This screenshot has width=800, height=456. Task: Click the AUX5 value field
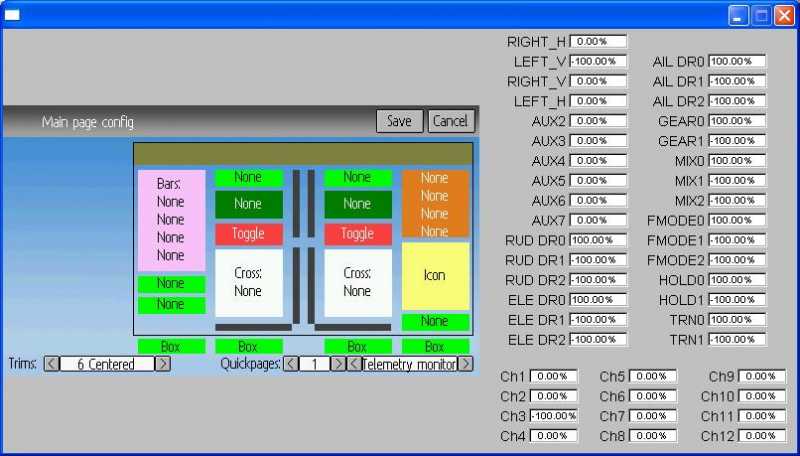(598, 181)
